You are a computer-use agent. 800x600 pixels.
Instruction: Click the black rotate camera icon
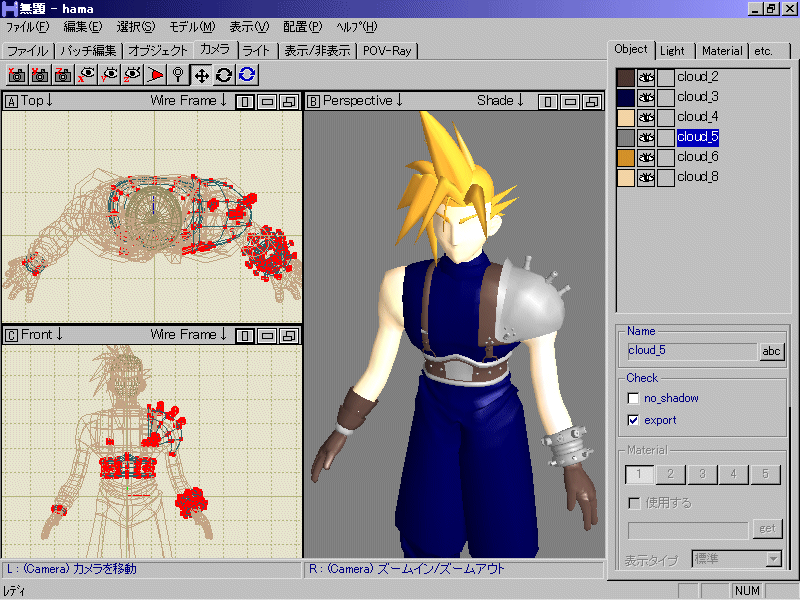coord(224,75)
